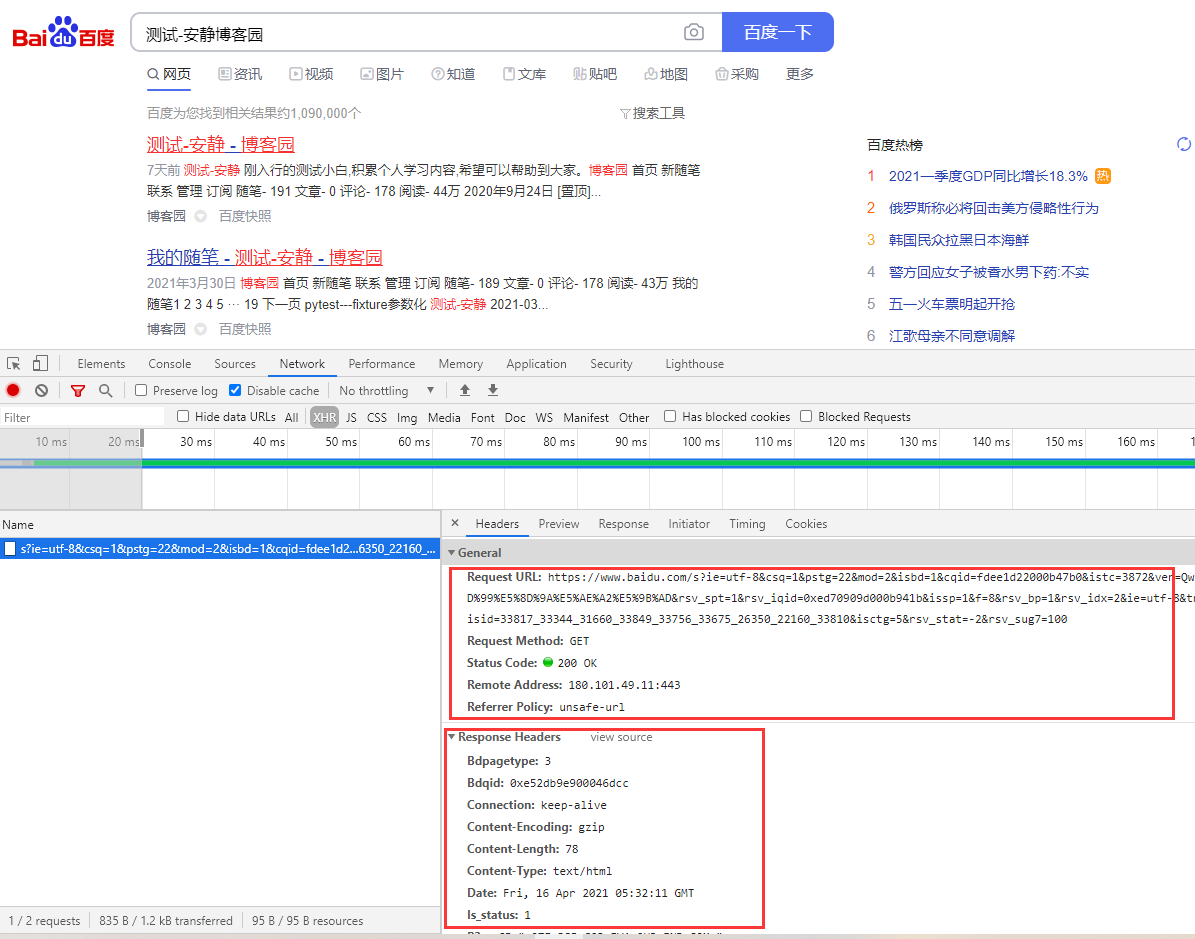Stop recording network log
This screenshot has height=939, width=1195.
(13, 390)
